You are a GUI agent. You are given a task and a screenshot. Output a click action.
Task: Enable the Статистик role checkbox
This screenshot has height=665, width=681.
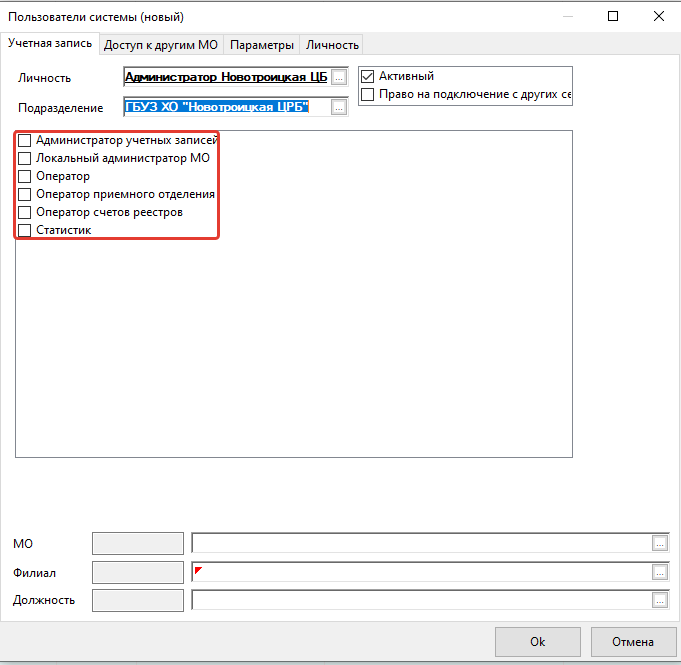pos(24,230)
